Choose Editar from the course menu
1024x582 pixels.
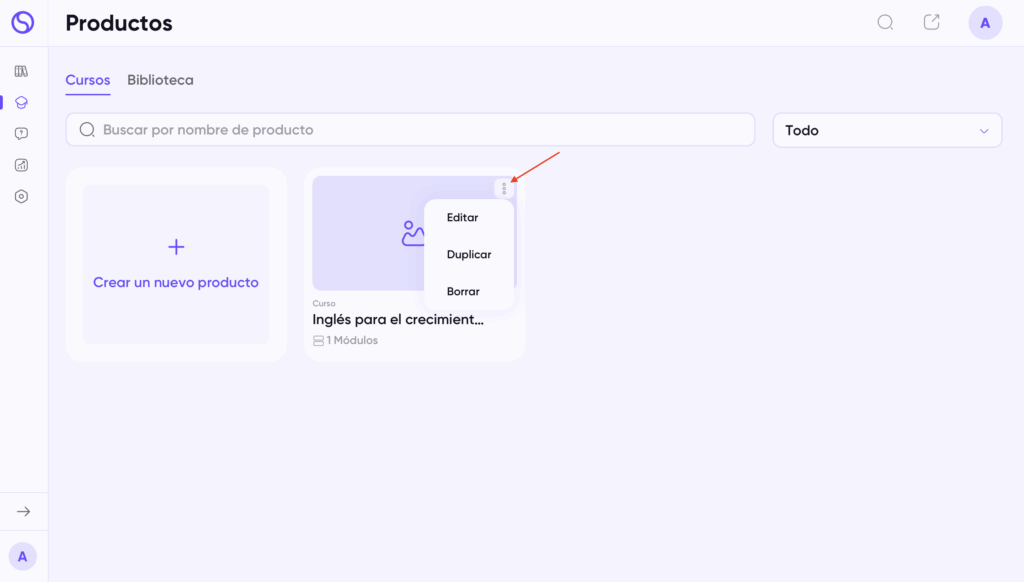[463, 217]
